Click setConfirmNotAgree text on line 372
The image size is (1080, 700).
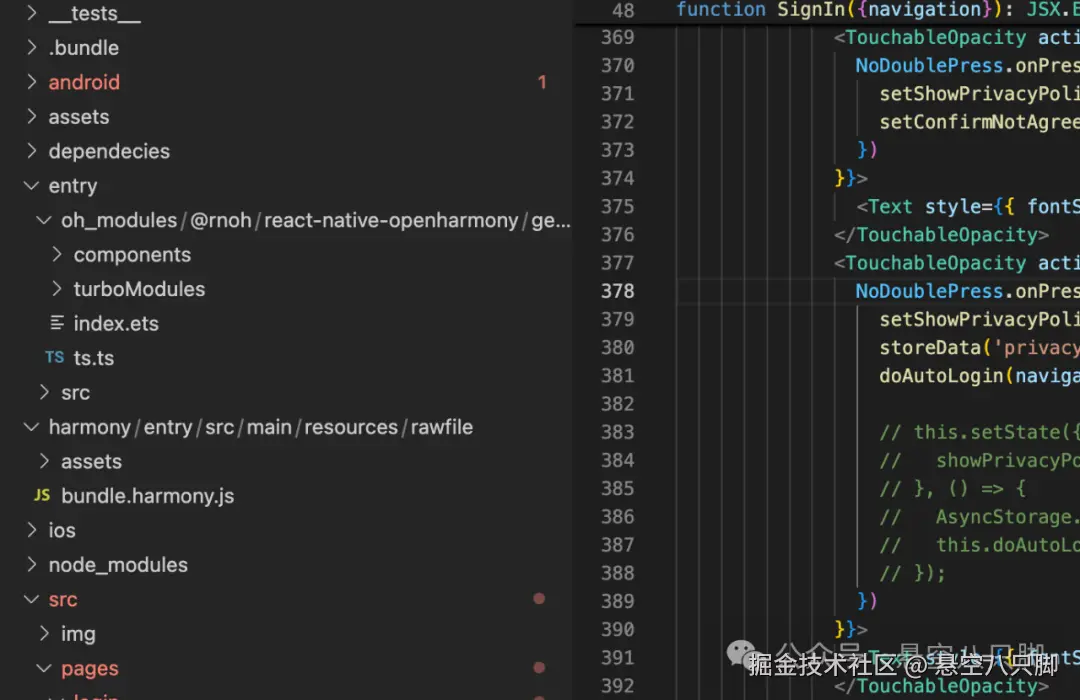[979, 122]
